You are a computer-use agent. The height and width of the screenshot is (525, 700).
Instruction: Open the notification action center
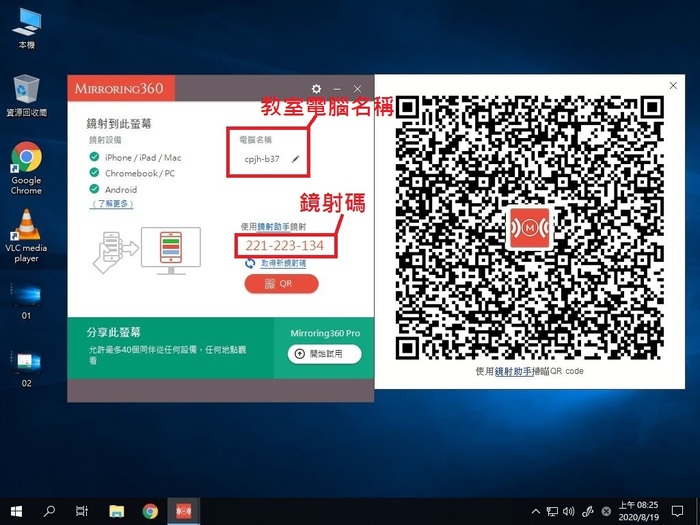coord(678,511)
